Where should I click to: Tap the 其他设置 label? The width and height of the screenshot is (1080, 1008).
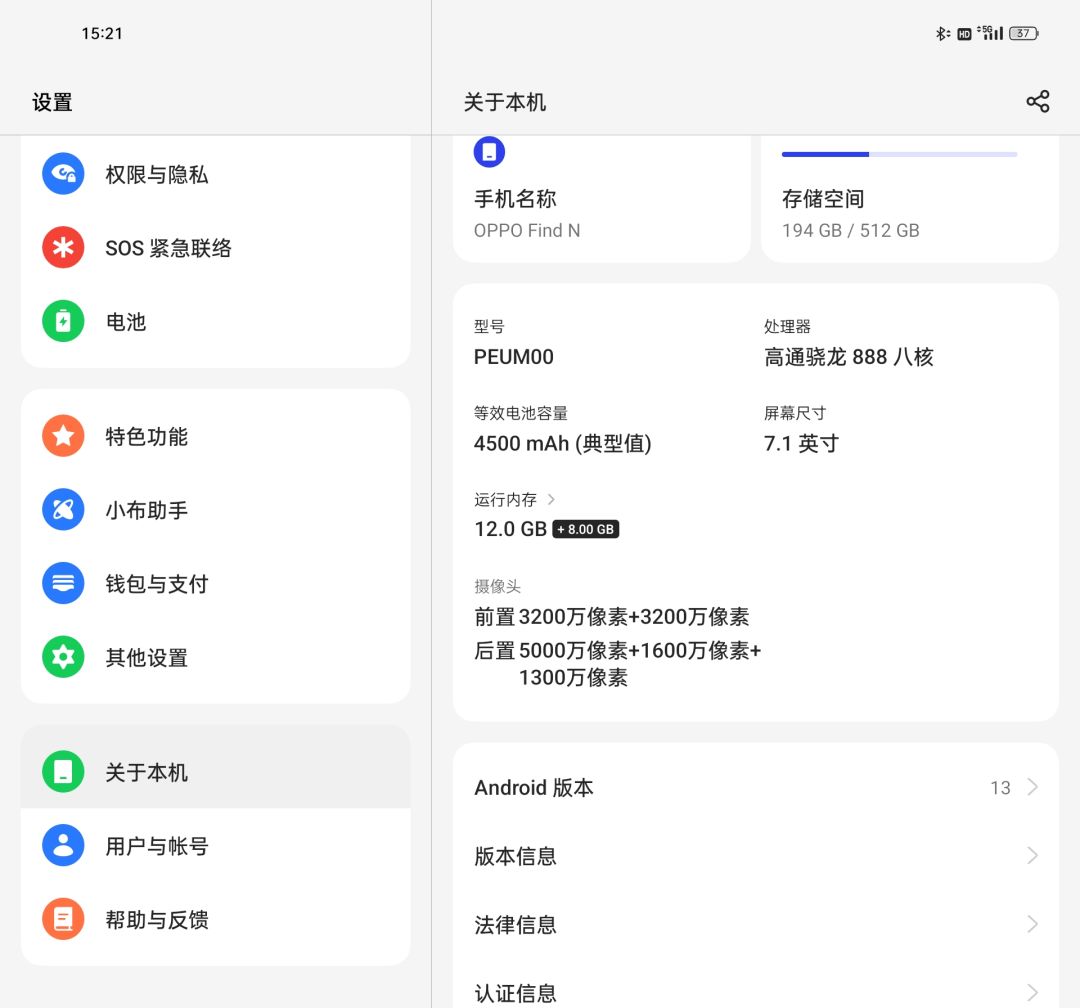[147, 657]
